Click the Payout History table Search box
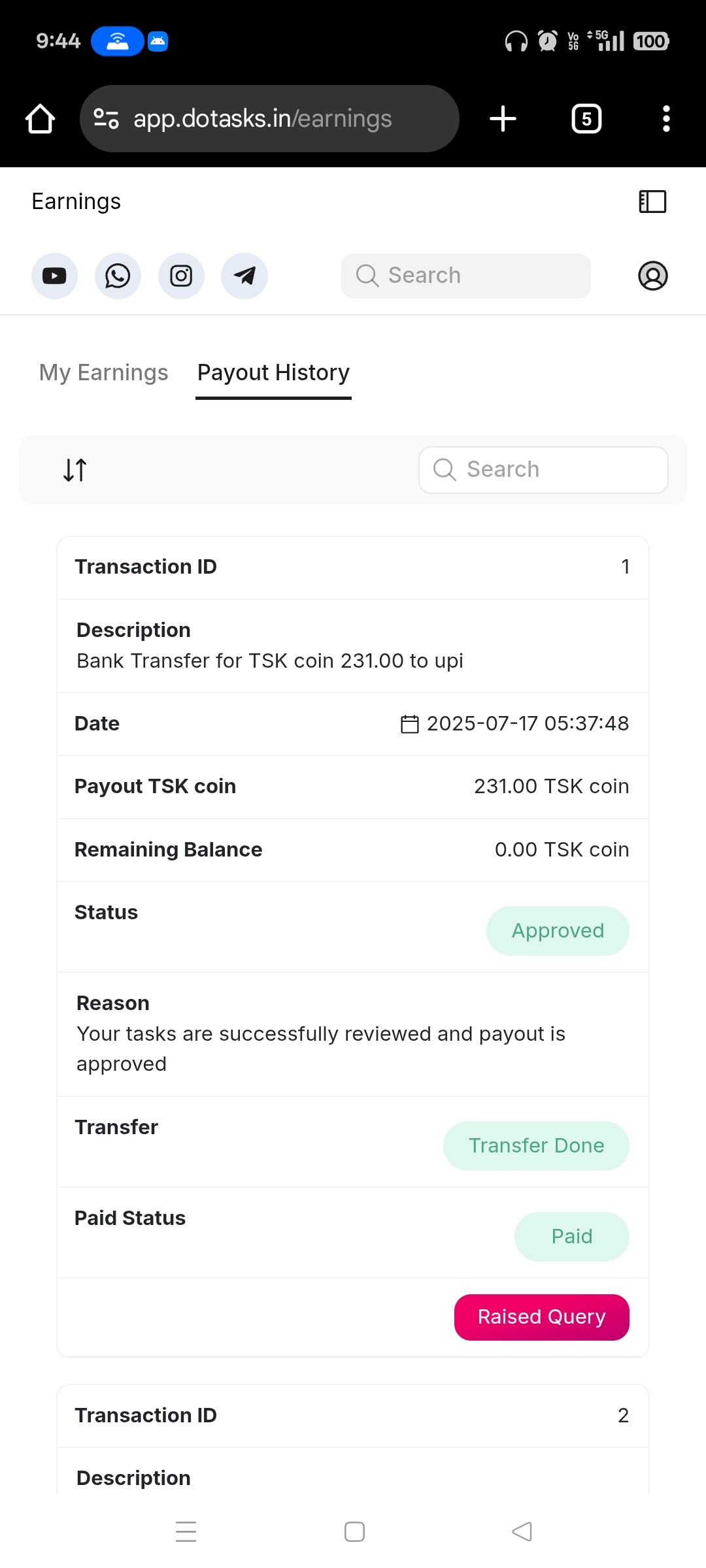 pos(543,470)
